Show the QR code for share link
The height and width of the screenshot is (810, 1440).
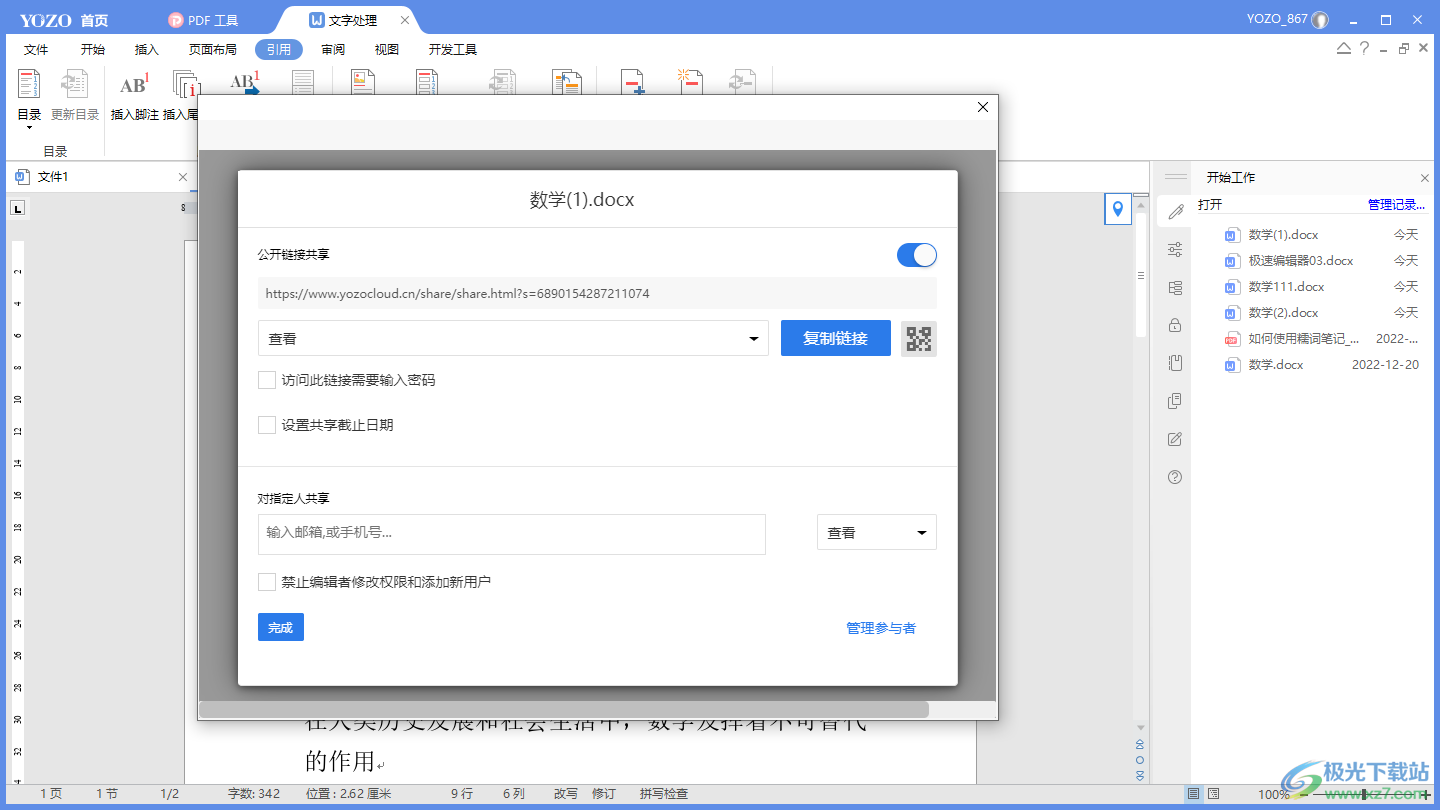tap(919, 339)
